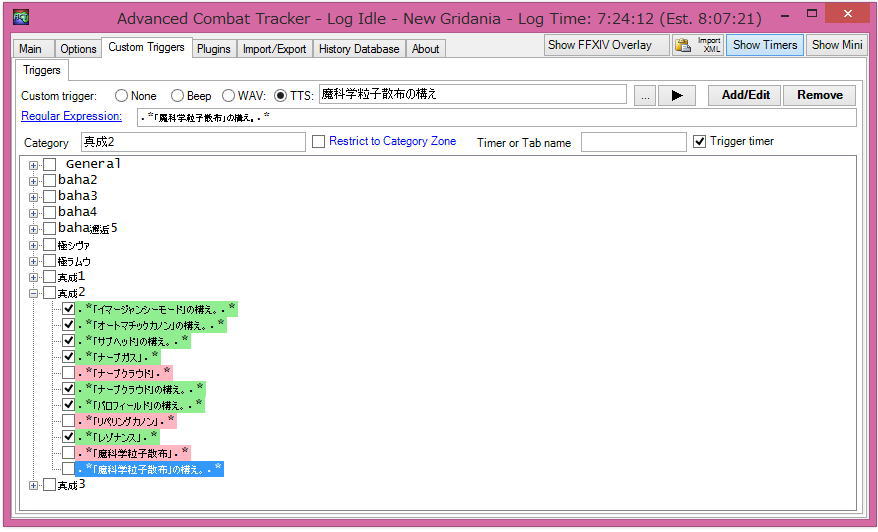Uncheck the オートマチックカノン trigger checkbox
Image resolution: width=878 pixels, height=532 pixels.
(68, 325)
